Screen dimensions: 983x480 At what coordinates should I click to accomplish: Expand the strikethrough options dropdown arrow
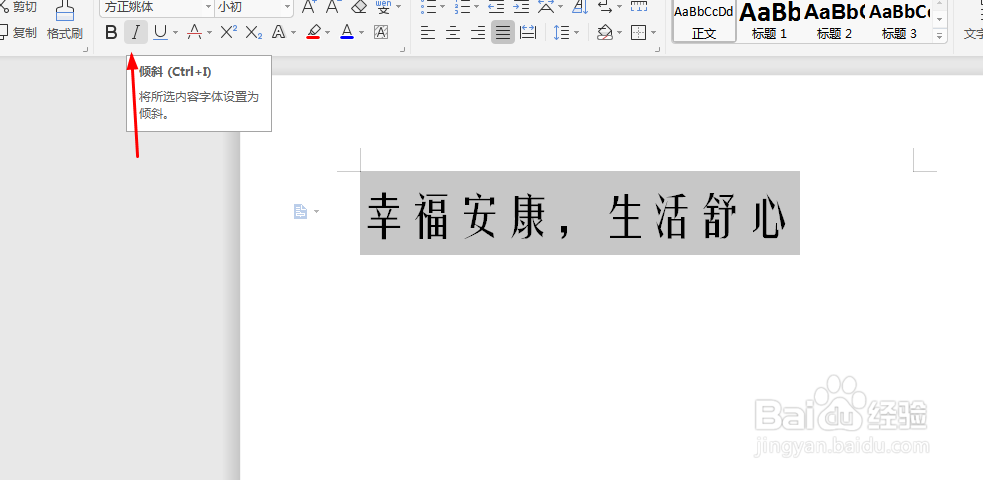click(209, 33)
